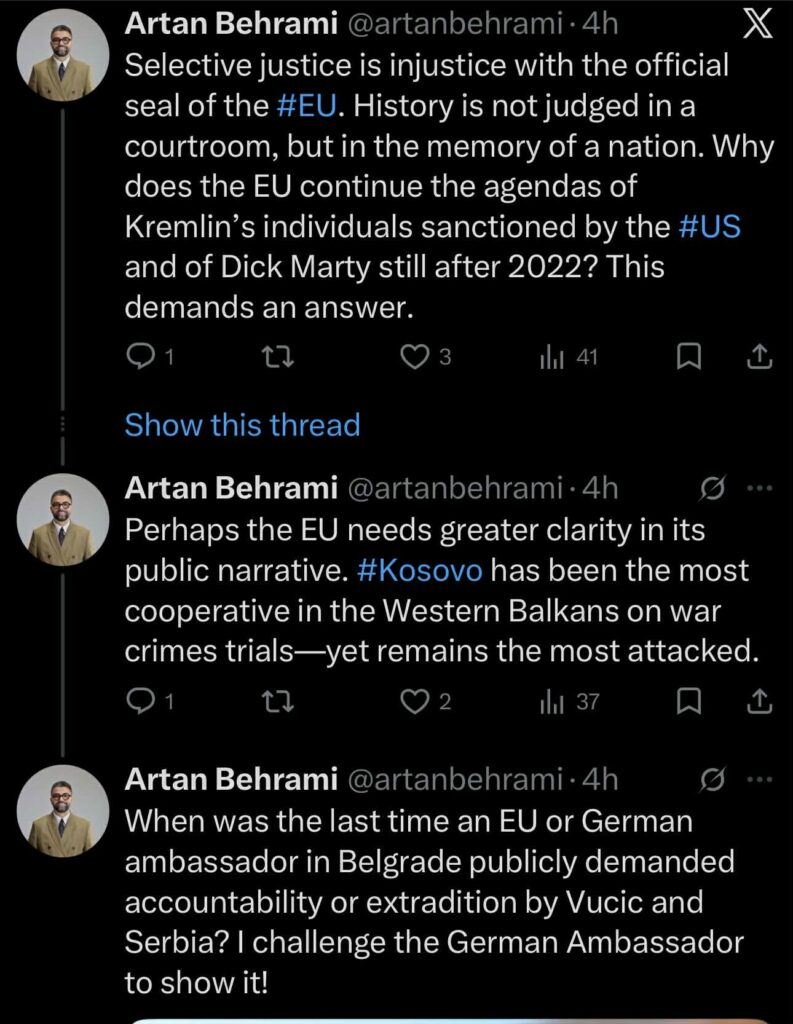Open more options on the German ambassador tweet
Viewport: 793px width, 1024px height.
(760, 780)
